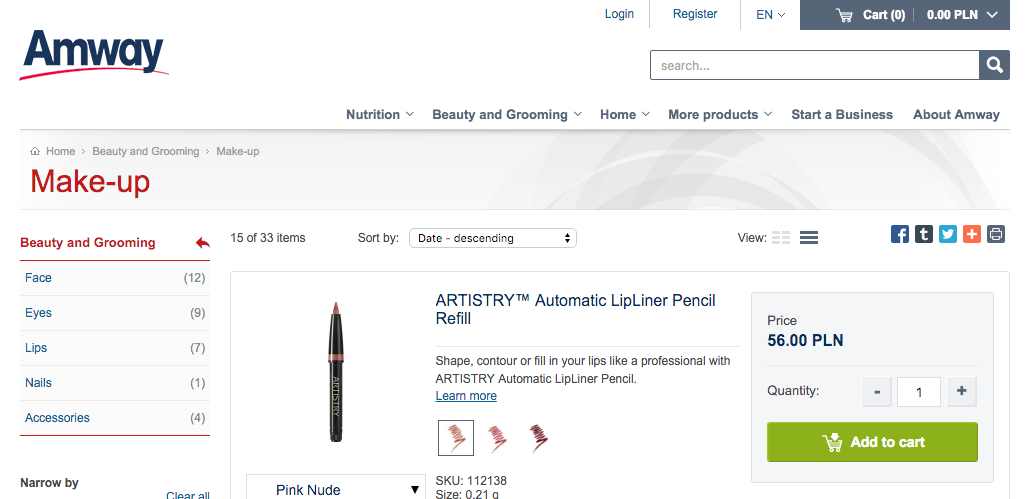Go to Home breadcrumb link
Screen dimensions: 1028x499
point(60,151)
